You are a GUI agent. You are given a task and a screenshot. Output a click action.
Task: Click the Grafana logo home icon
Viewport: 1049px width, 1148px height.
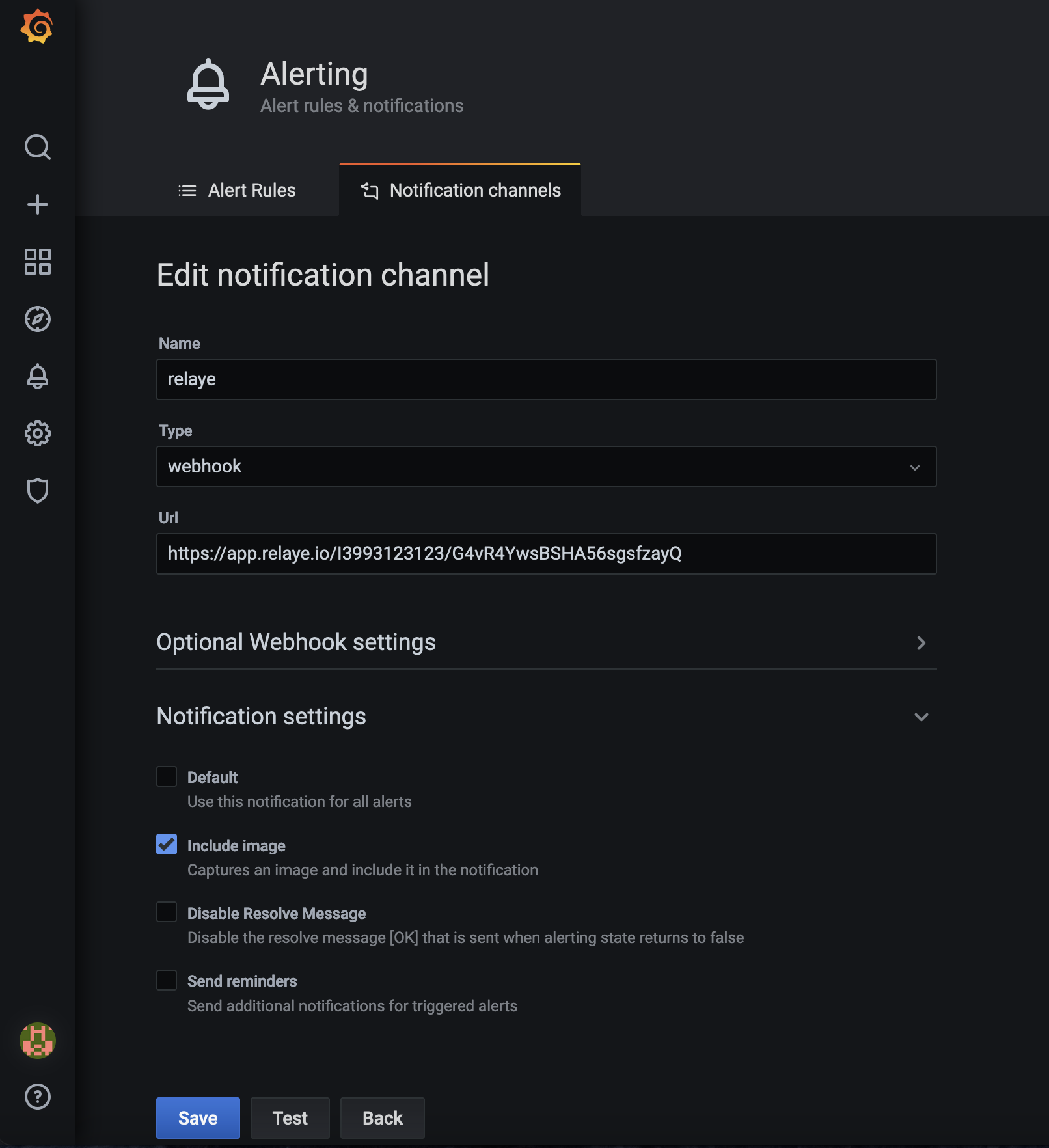coord(37,27)
